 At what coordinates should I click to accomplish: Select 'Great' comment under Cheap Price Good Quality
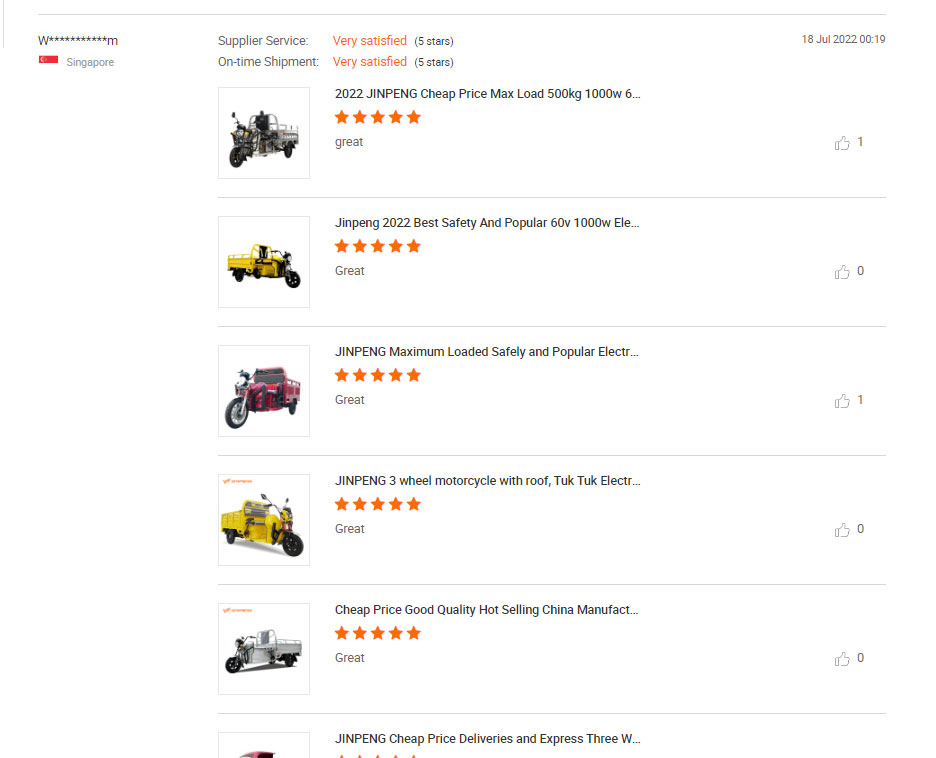[x=349, y=657]
